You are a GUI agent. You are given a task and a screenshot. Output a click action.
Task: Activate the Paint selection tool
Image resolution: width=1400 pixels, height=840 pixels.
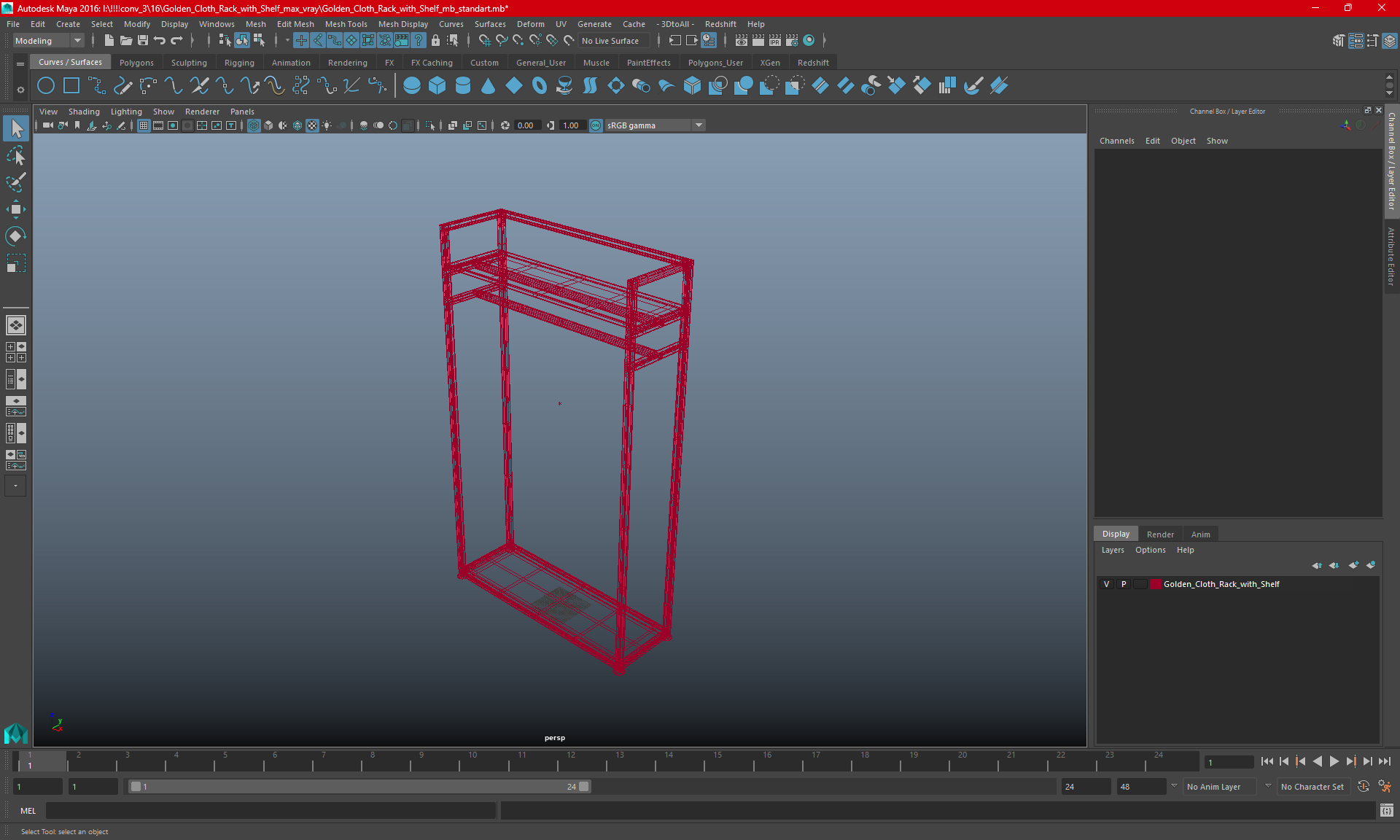(x=15, y=182)
